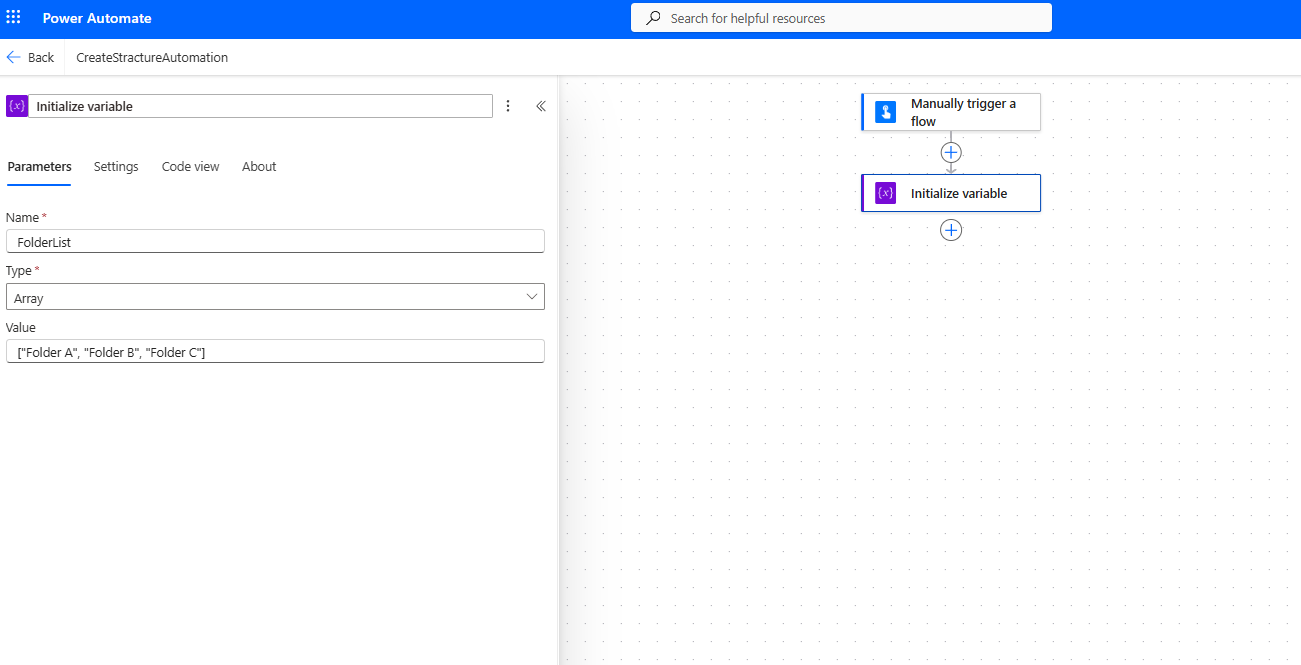Collapse the panel with double chevron icon
Viewport: 1301px width, 665px height.
(541, 106)
